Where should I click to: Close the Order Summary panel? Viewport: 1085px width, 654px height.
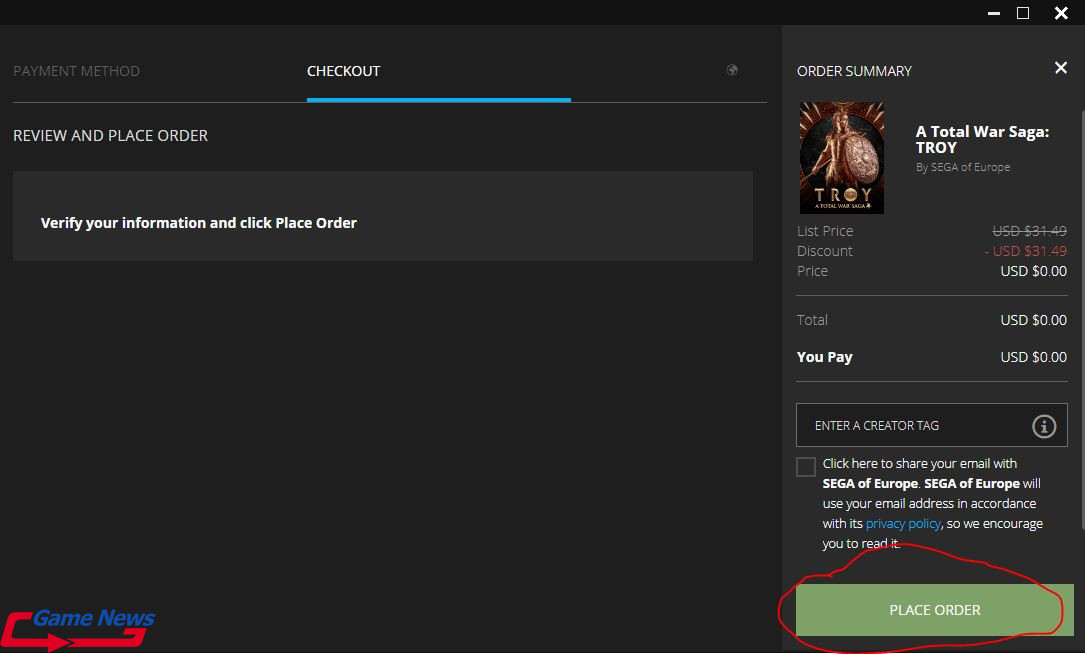(x=1060, y=68)
